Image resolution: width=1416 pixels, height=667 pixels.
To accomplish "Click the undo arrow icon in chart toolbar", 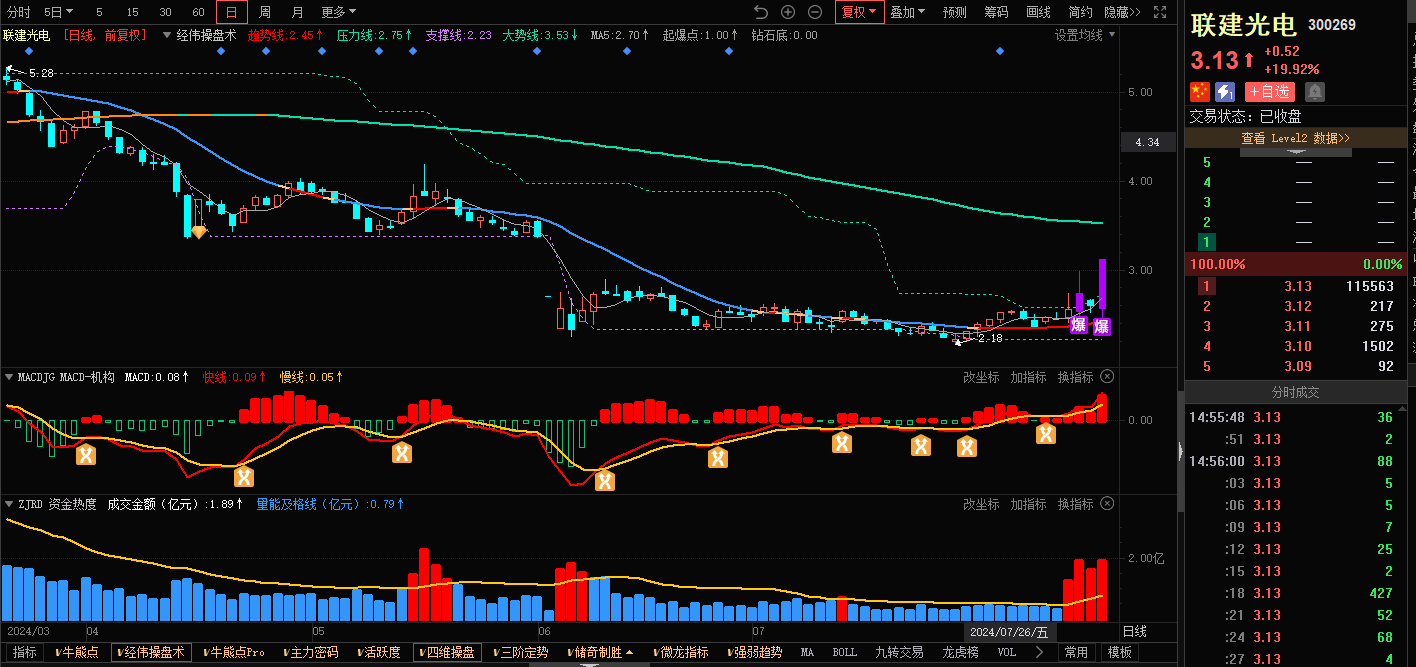I will pos(761,12).
